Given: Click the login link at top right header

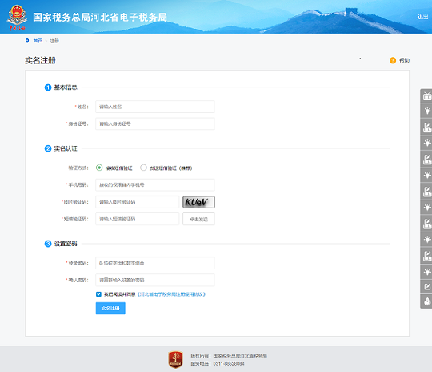Looking at the screenshot, I should pos(423,16).
